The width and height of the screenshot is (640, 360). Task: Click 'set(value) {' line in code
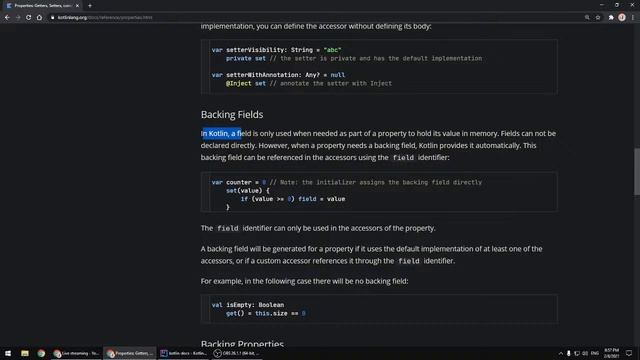point(248,191)
